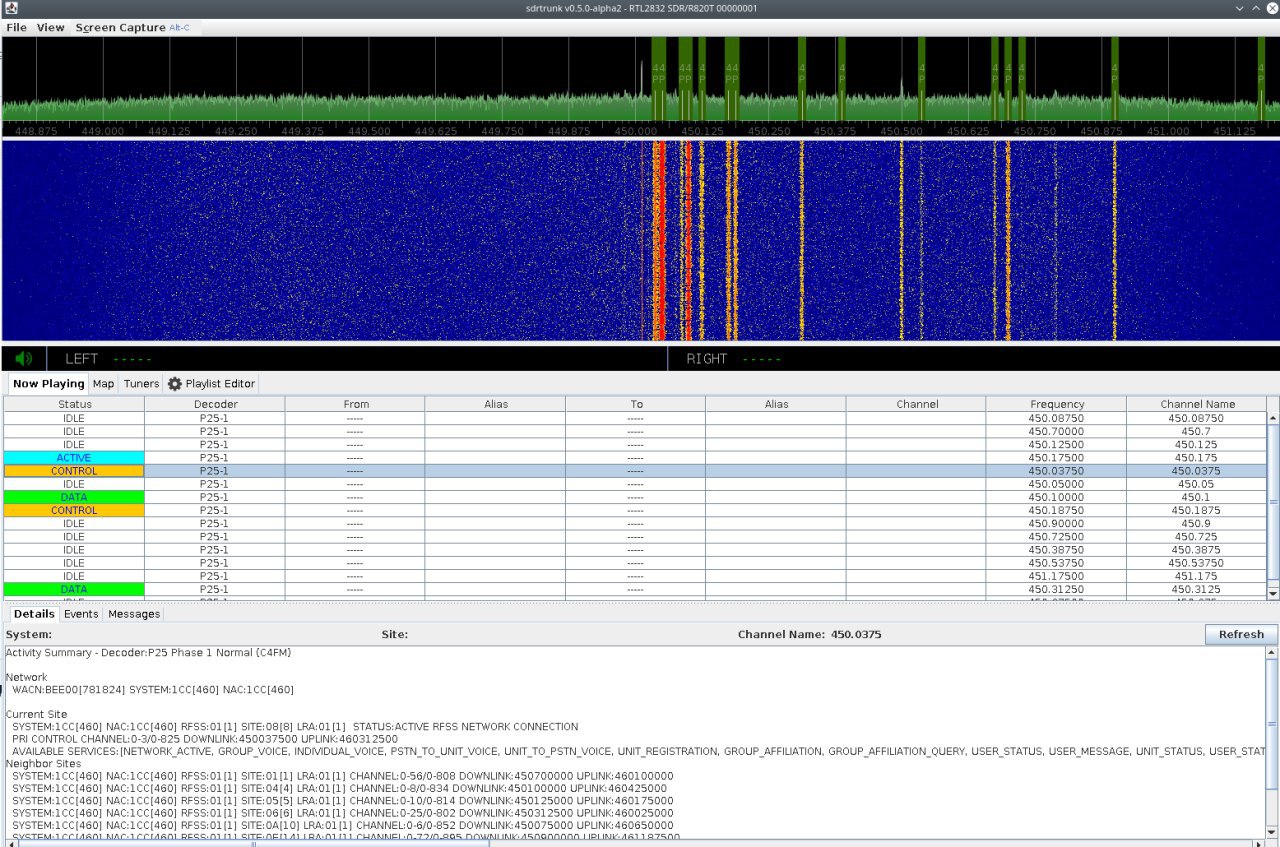
Task: Click the gear icon on Playlist Editor
Action: (174, 384)
